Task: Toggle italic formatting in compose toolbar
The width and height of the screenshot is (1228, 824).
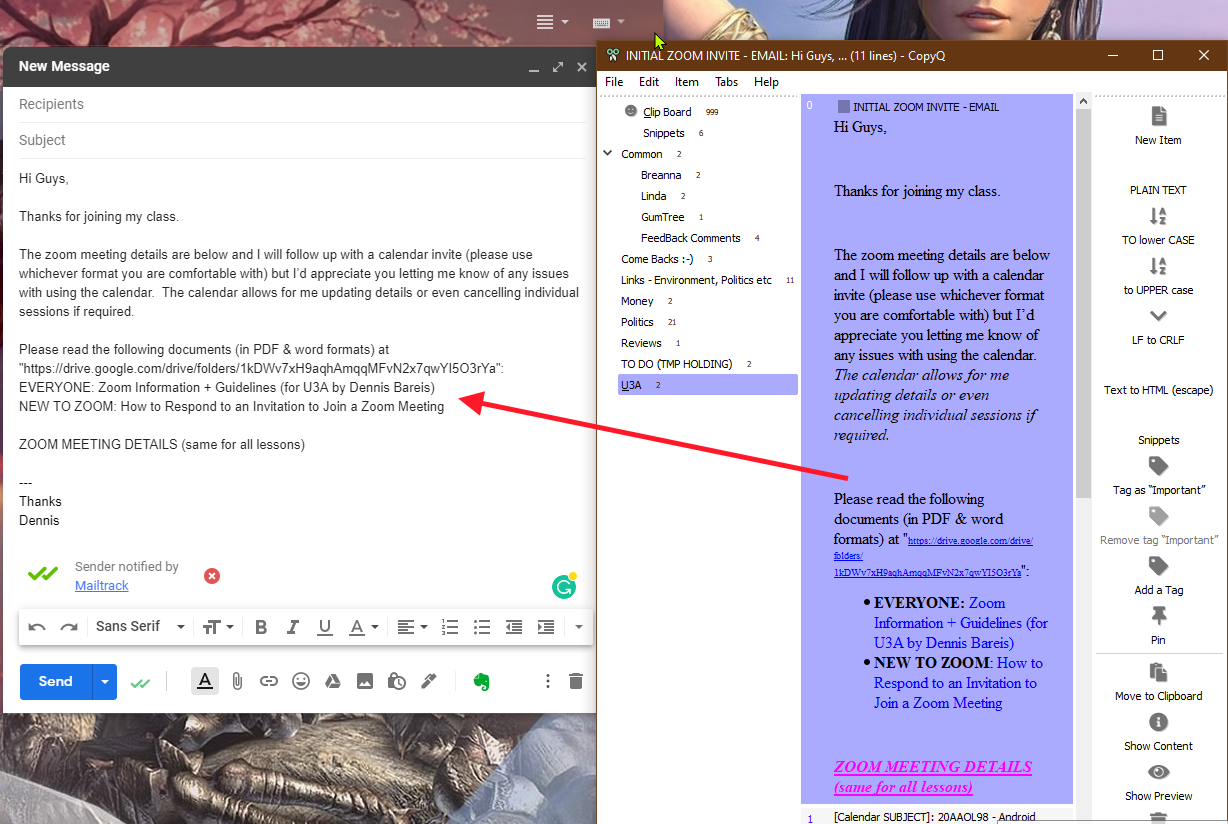Action: [x=293, y=627]
